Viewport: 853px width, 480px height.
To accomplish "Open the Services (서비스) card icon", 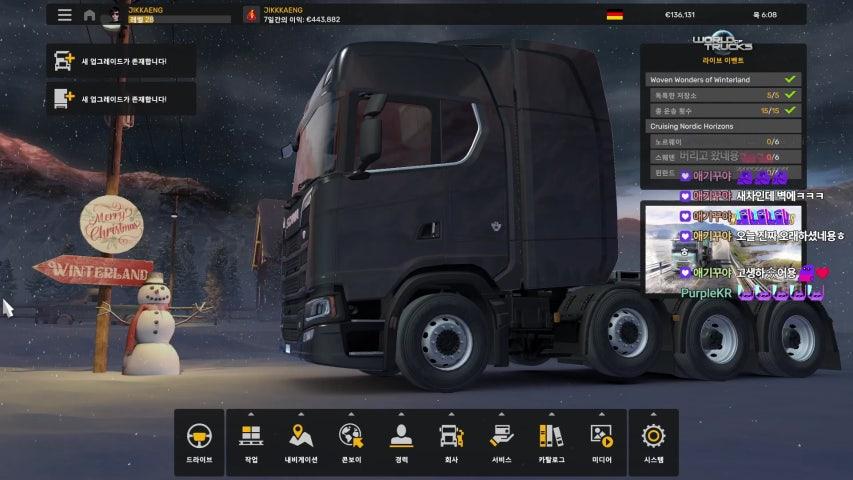I will coord(501,437).
